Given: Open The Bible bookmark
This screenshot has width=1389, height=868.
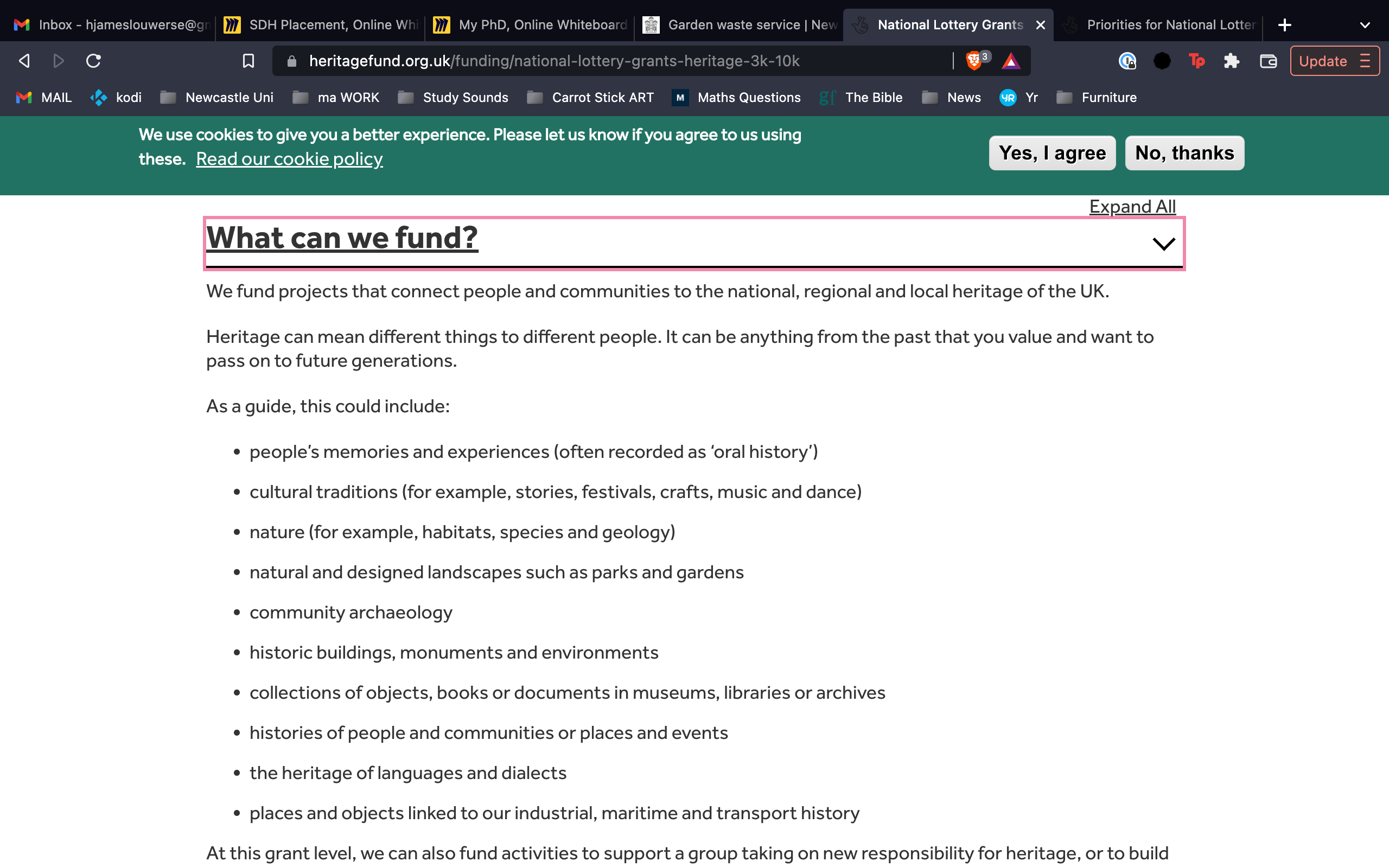Looking at the screenshot, I should click(861, 98).
